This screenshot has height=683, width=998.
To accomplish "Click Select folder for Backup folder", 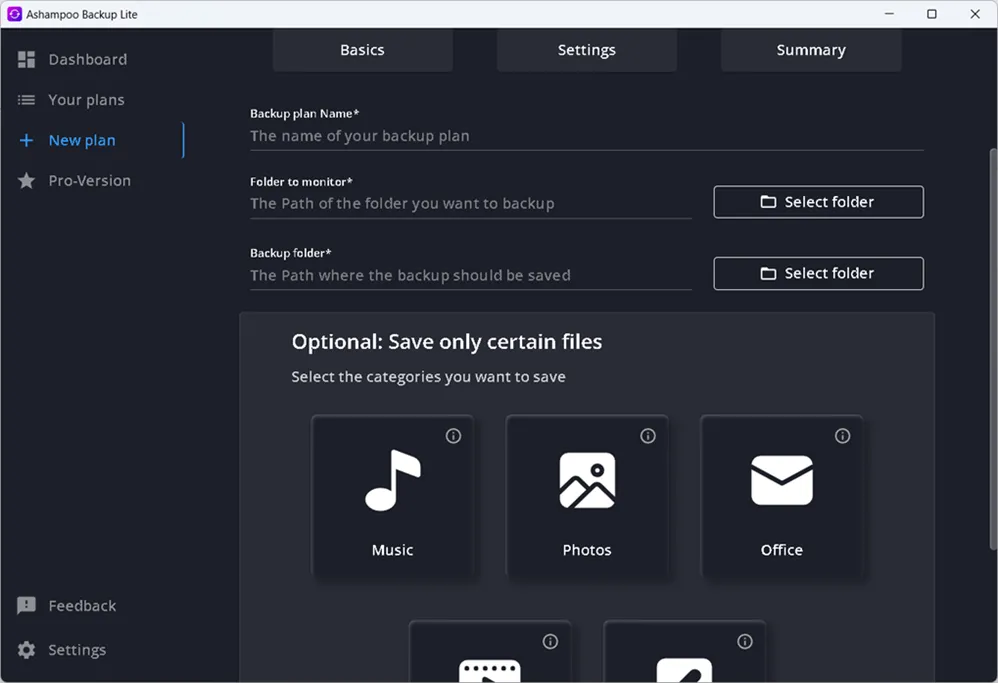I will pyautogui.click(x=818, y=273).
